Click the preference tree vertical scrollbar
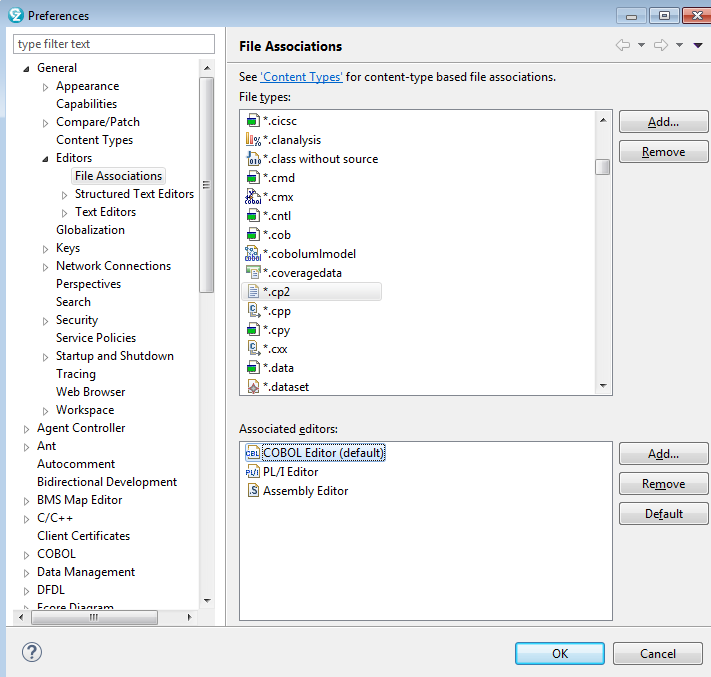Viewport: 711px width, 677px height. pos(207,185)
